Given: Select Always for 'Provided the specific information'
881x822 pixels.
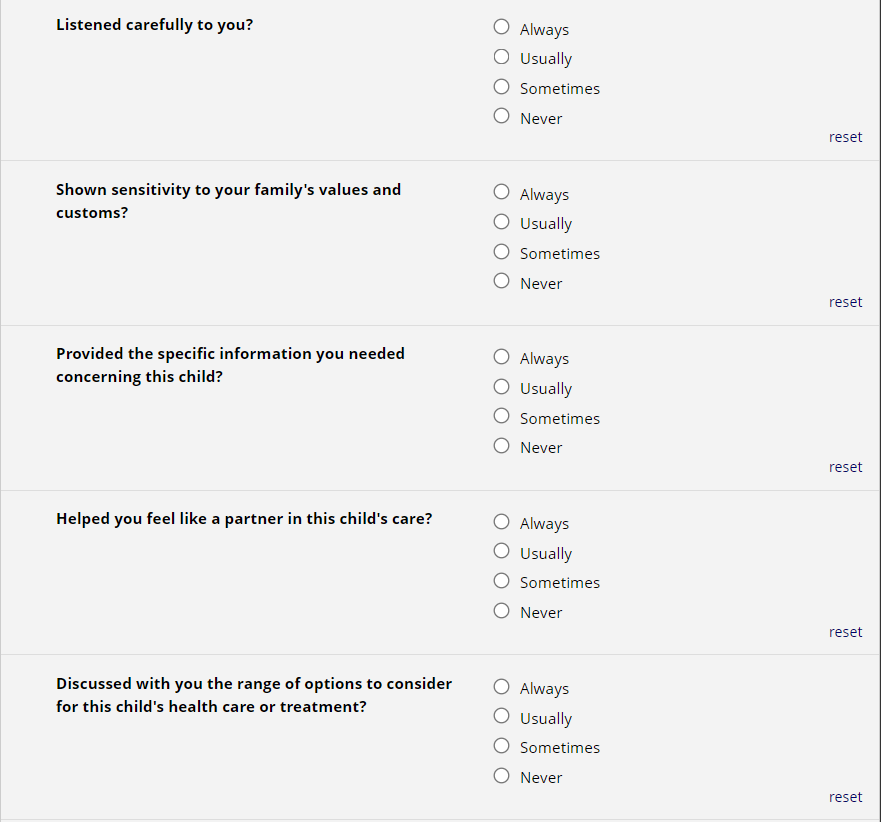Looking at the screenshot, I should [502, 357].
